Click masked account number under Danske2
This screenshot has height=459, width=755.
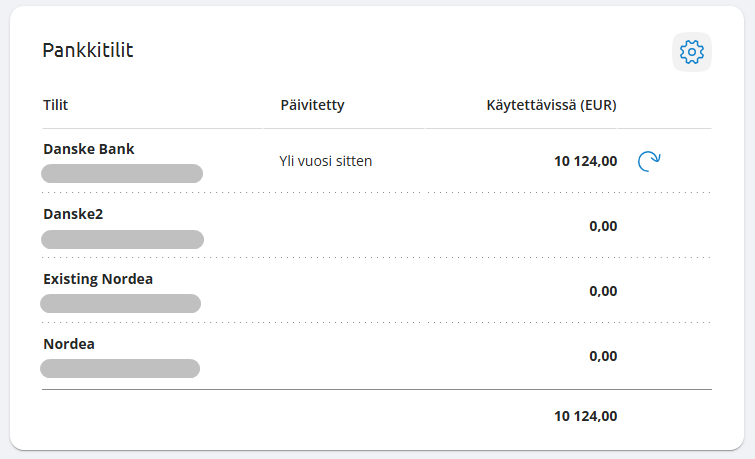pyautogui.click(x=122, y=239)
